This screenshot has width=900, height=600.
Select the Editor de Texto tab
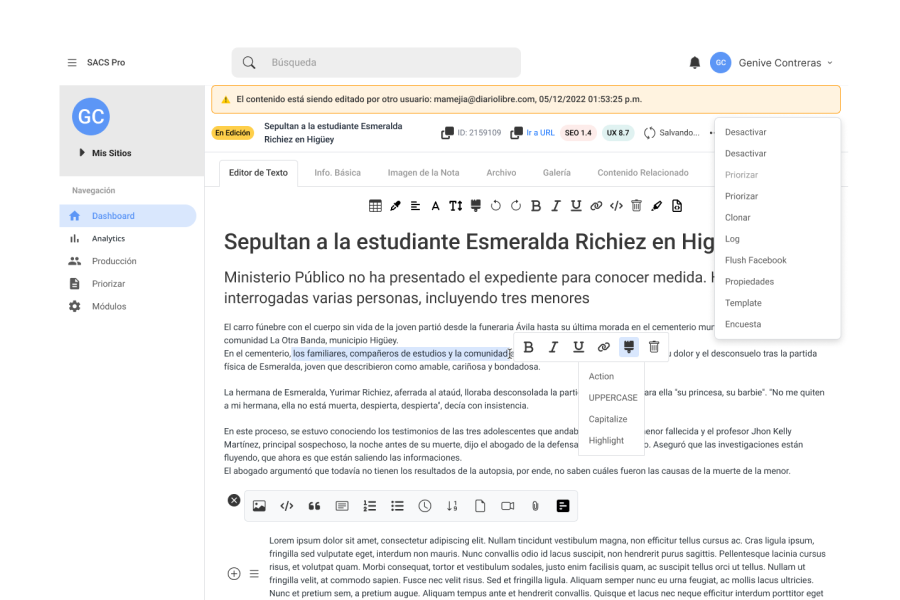pos(258,173)
